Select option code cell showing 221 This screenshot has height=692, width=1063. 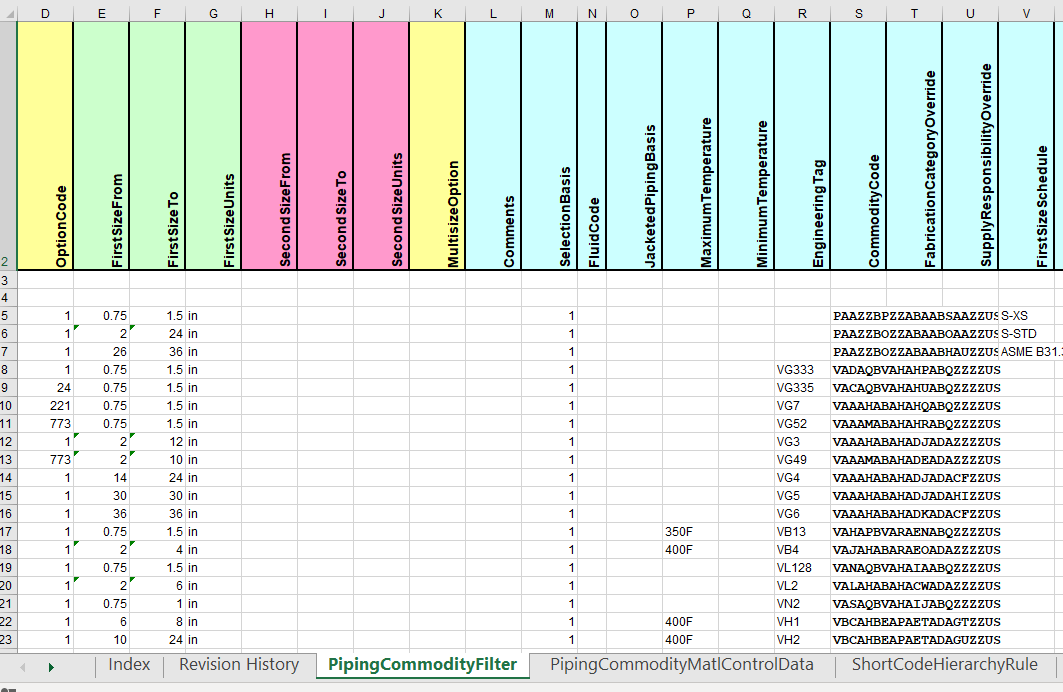tap(45, 406)
